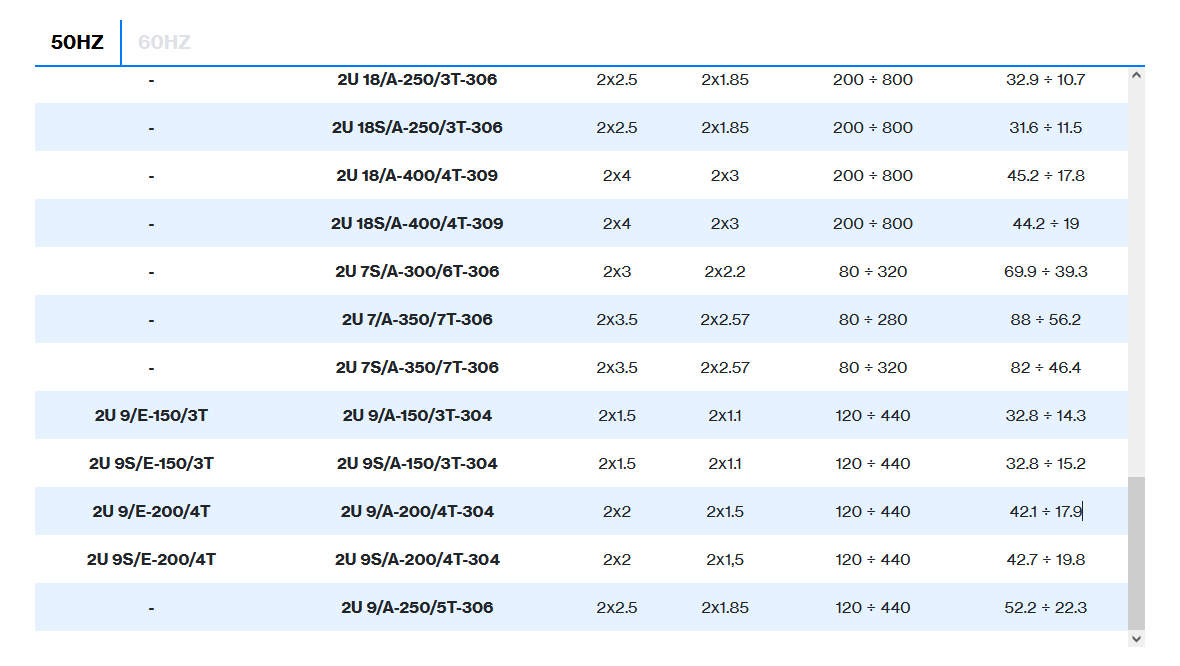Click the vertical scrollbar thumb
Viewport: 1180px width, 666px height.
[1136, 553]
